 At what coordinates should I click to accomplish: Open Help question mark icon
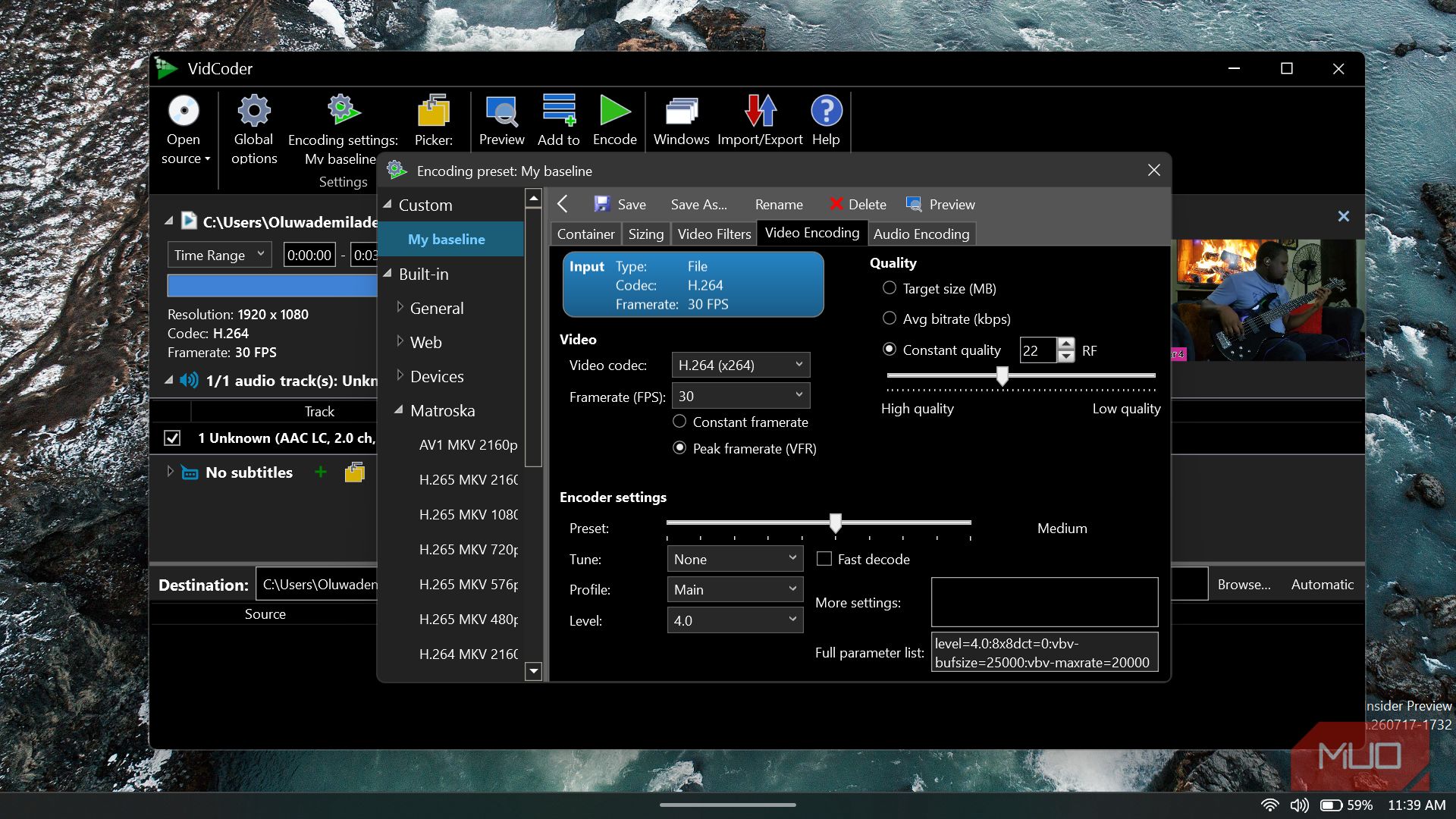pos(826,111)
